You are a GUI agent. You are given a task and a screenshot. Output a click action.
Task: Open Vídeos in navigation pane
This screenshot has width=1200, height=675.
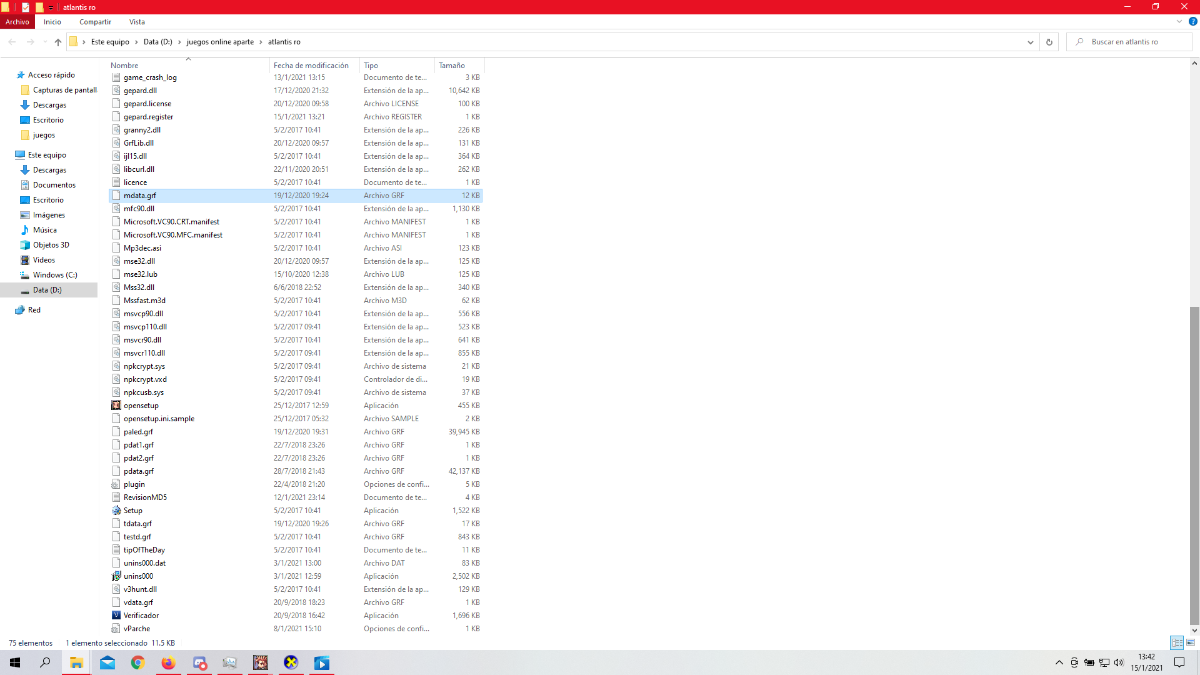click(x=44, y=260)
